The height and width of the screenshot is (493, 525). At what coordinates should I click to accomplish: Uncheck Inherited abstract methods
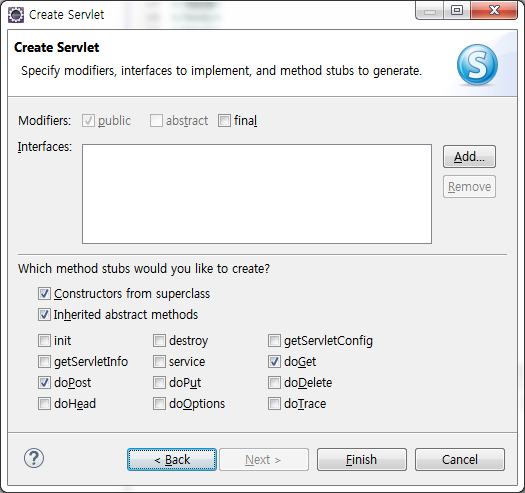(44, 315)
